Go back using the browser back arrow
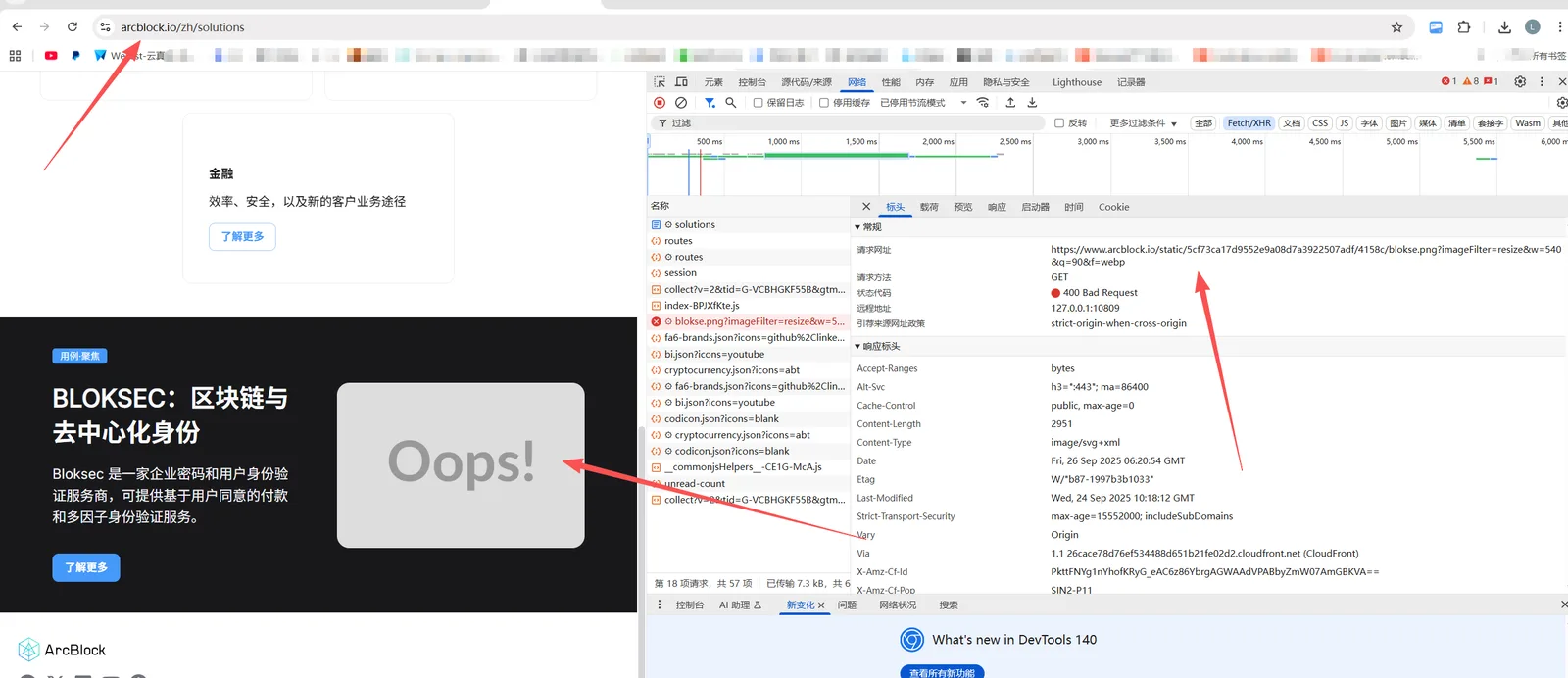1568x678 pixels. 17,27
